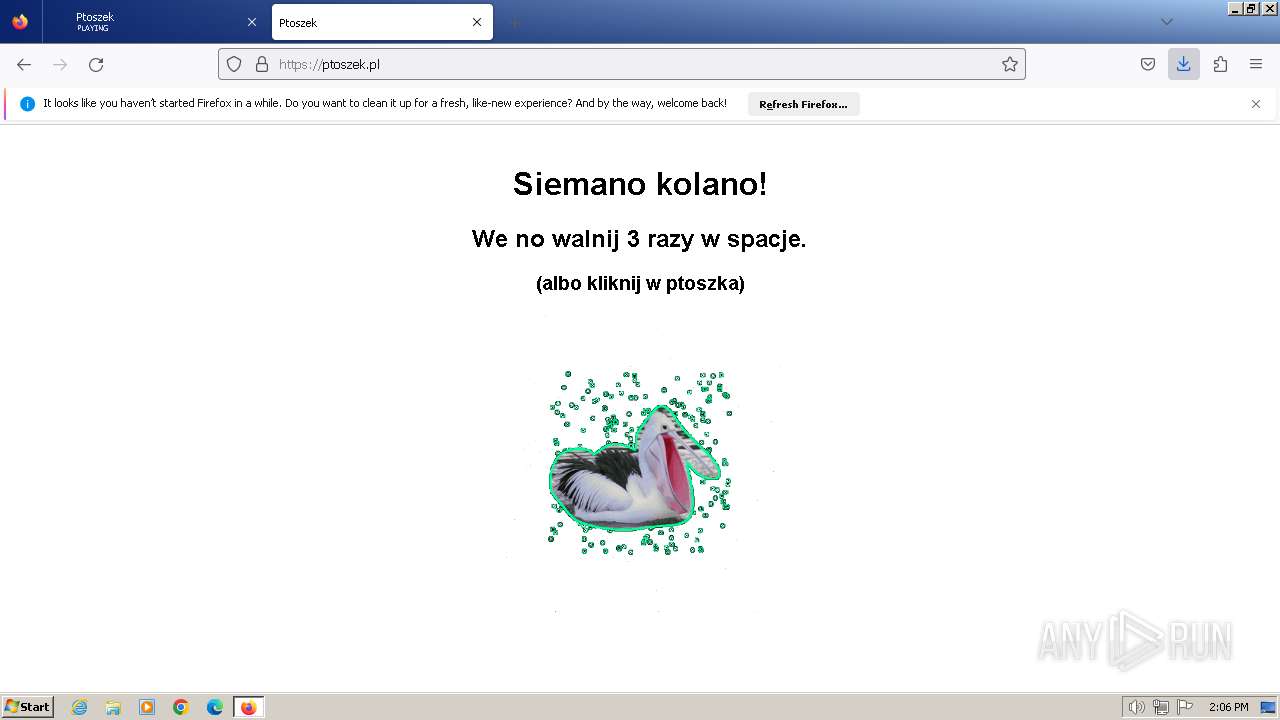Close the Firefox window
Image resolution: width=1280 pixels, height=720 pixels.
point(1270,8)
